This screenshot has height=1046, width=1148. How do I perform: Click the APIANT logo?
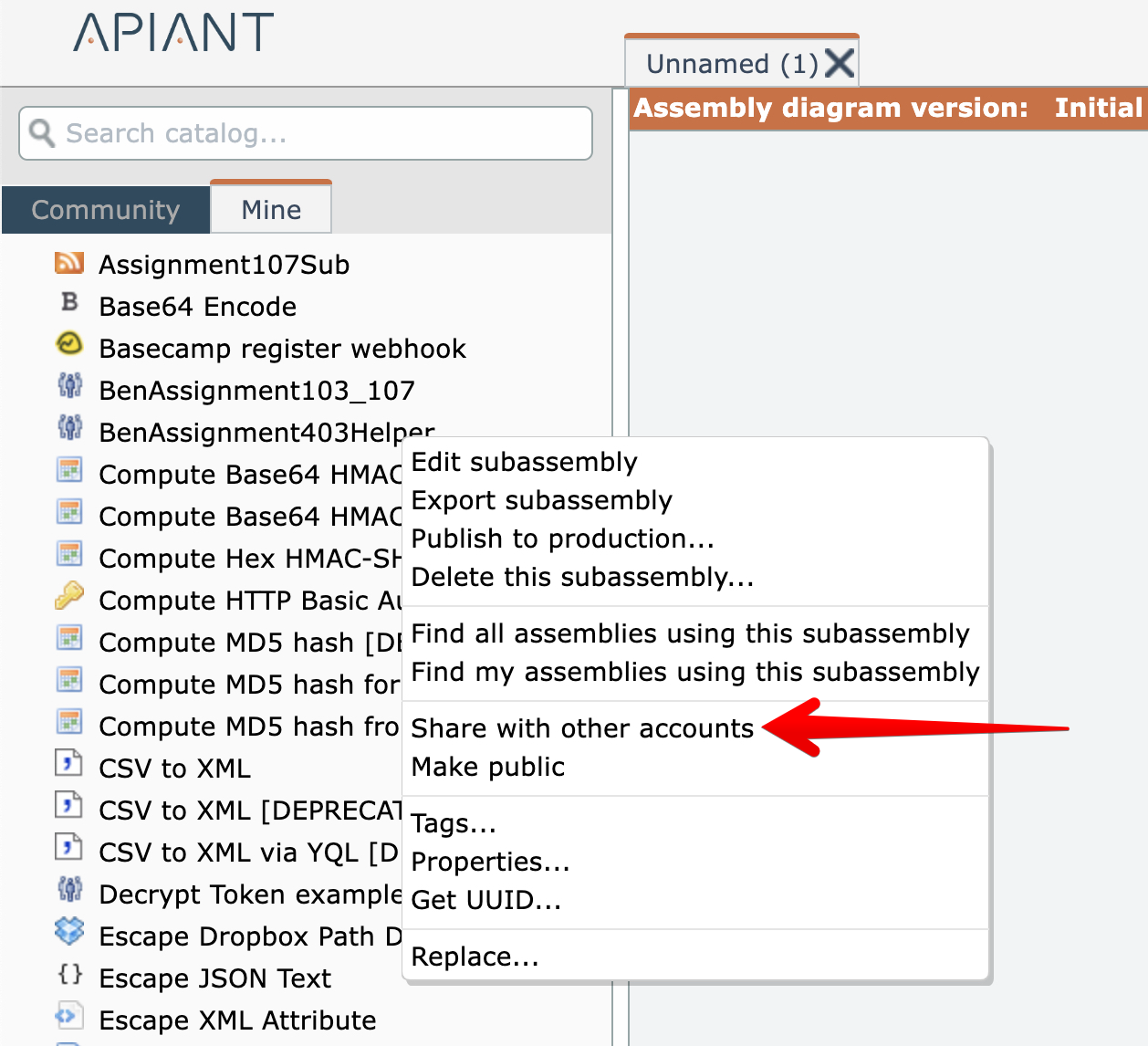[x=173, y=33]
